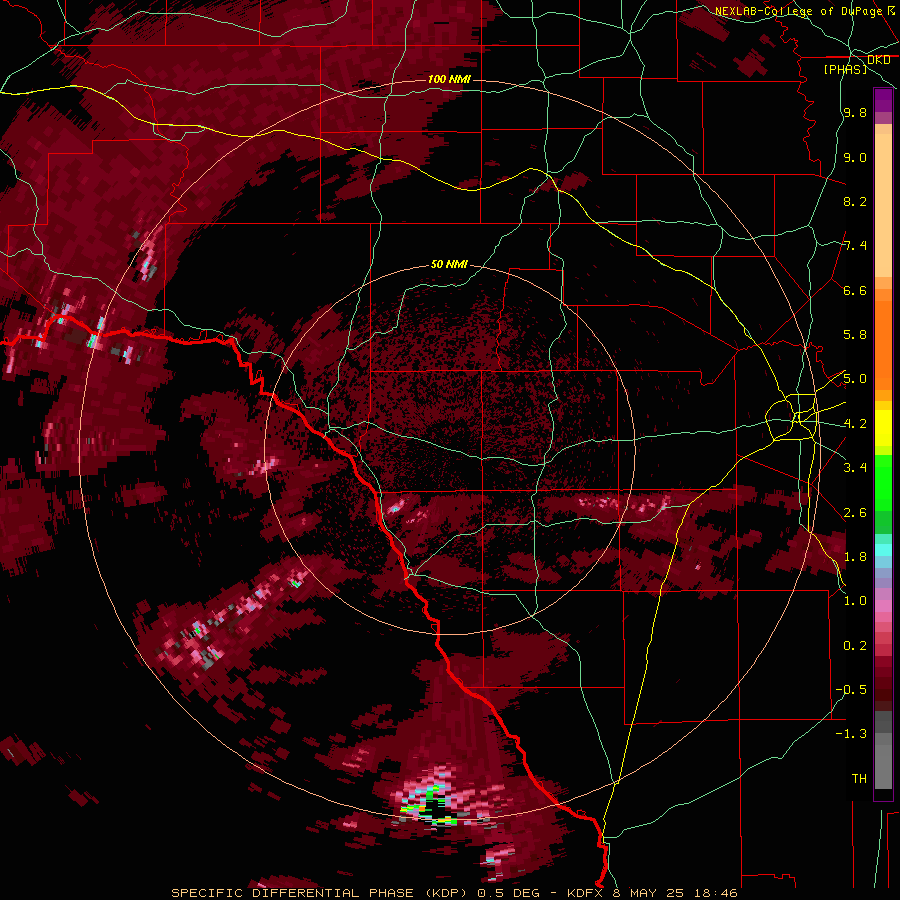Click the 9.8 value on color scale
The height and width of the screenshot is (900, 900).
point(855,113)
